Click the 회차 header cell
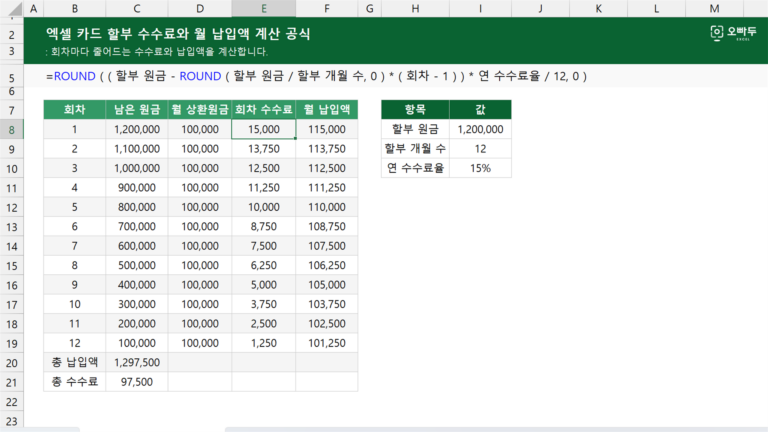The width and height of the screenshot is (768, 432). point(74,110)
